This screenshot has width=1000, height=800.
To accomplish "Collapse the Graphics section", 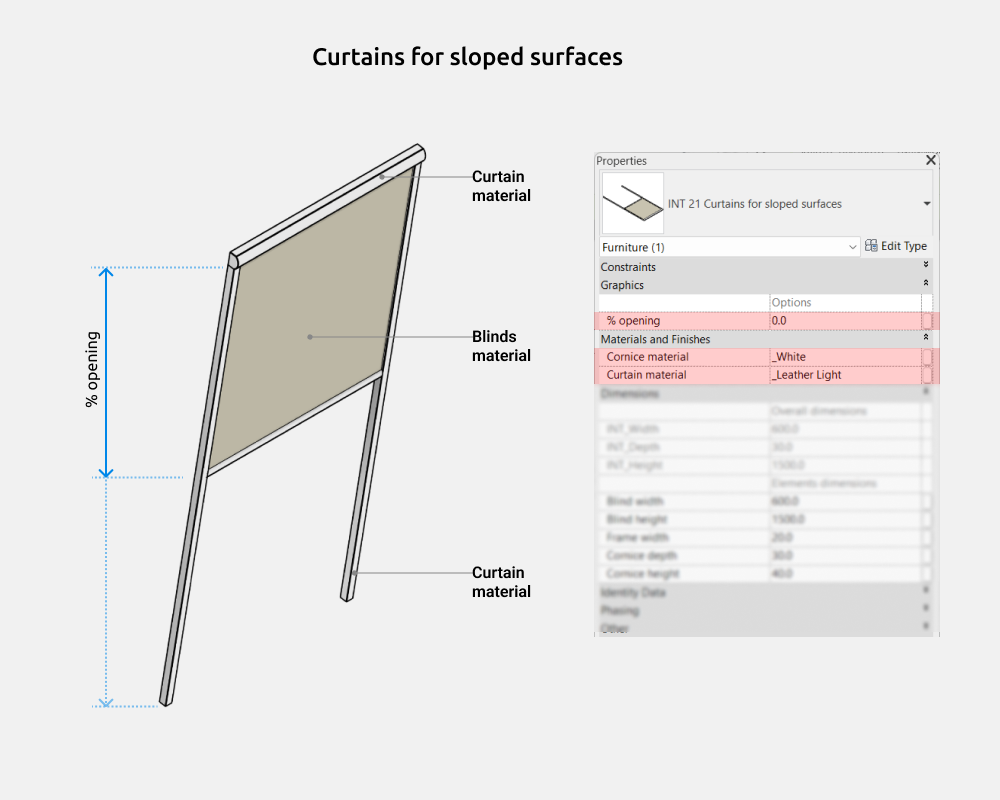I will 926,283.
